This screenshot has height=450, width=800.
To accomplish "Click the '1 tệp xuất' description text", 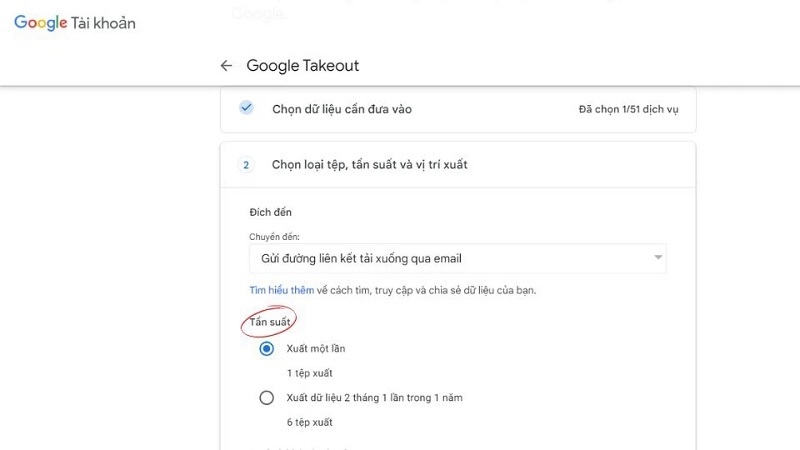I will coord(309,373).
